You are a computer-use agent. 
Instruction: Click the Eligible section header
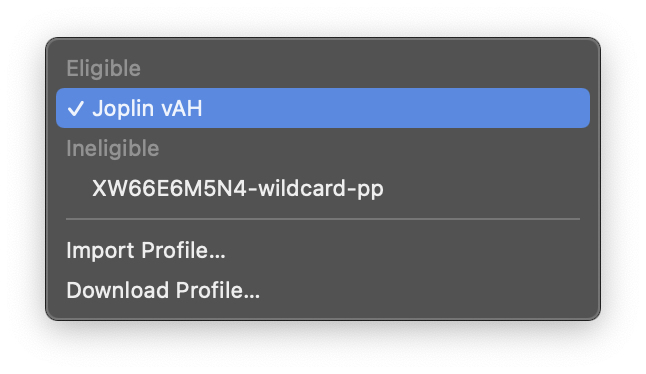coord(103,68)
